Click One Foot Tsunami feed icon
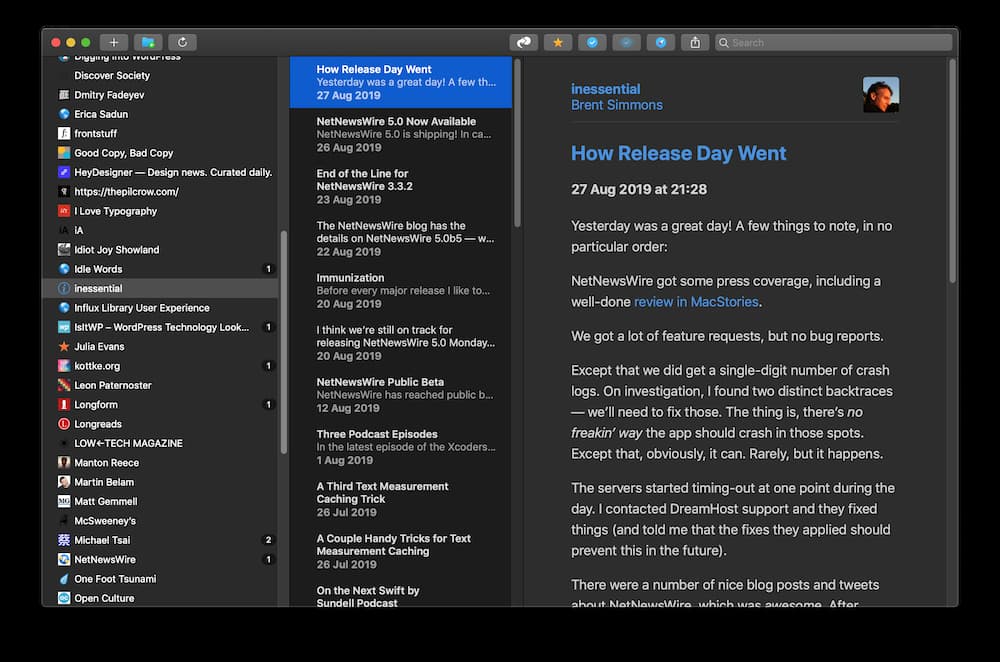Image resolution: width=1000 pixels, height=662 pixels. [64, 578]
